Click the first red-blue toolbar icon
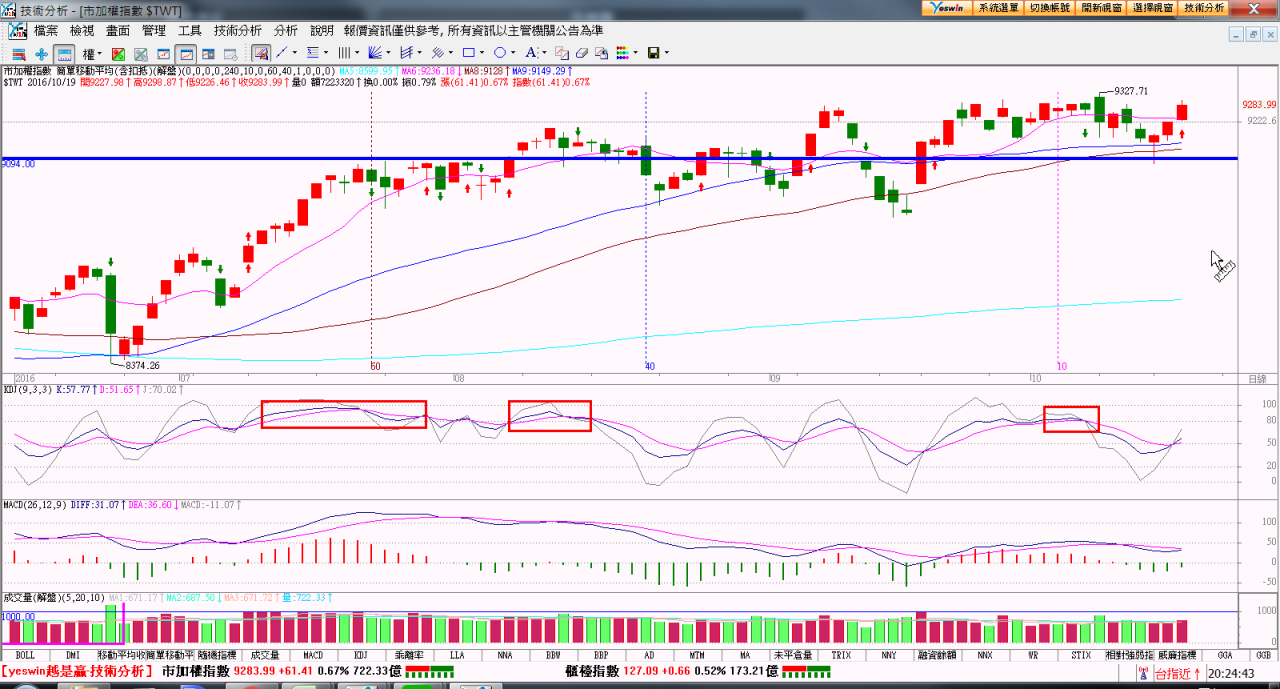The width and height of the screenshot is (1280, 689). point(18,53)
